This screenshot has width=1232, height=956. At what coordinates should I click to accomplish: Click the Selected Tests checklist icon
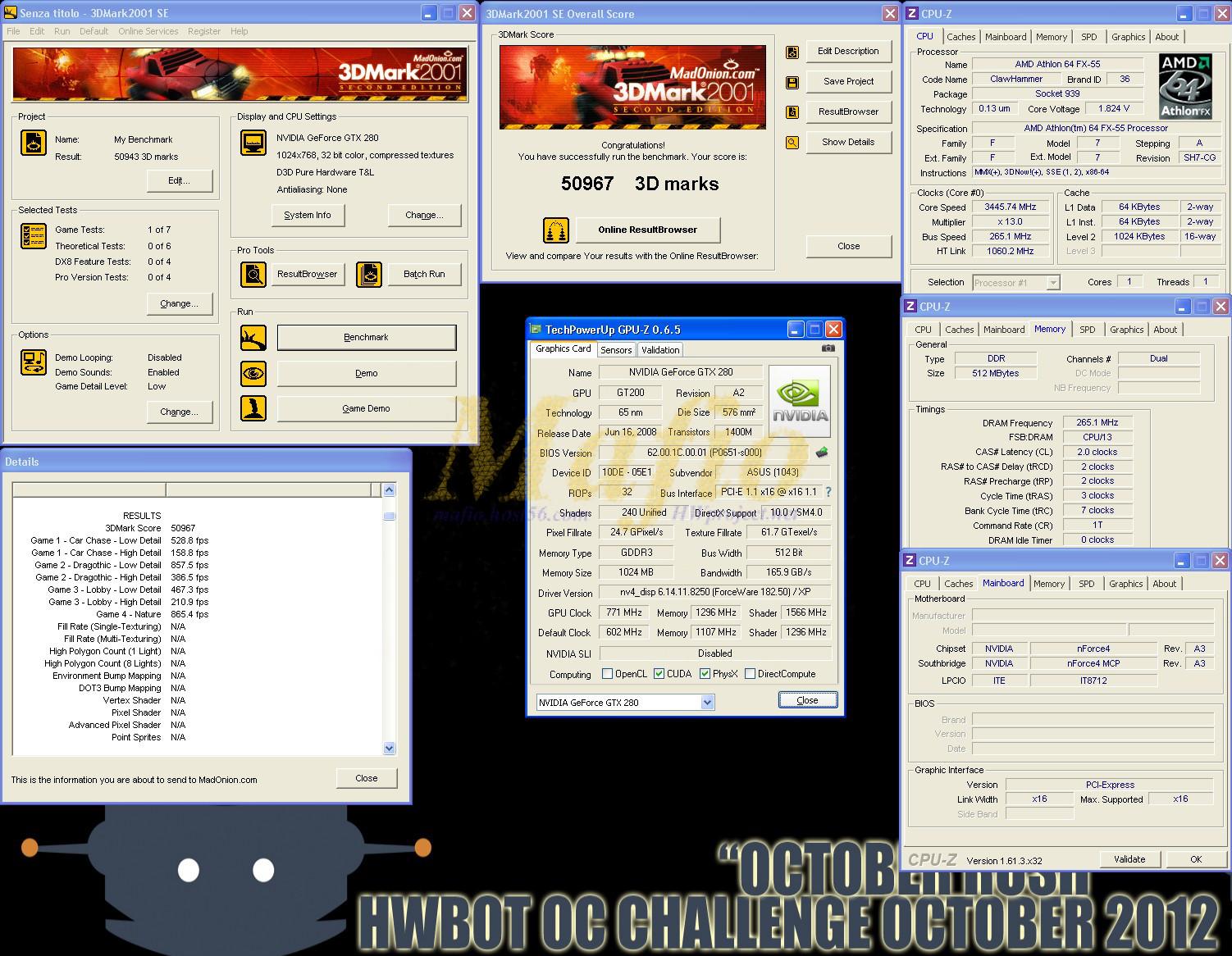pyautogui.click(x=33, y=236)
